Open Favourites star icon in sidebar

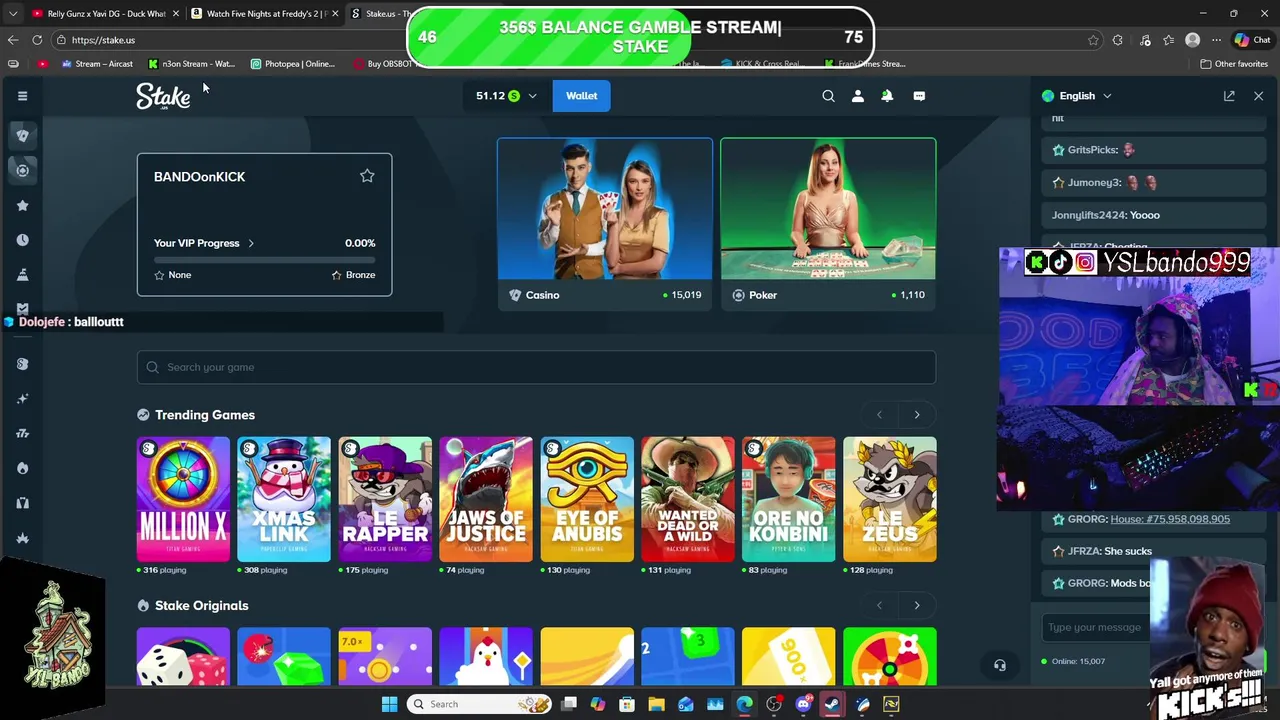click(22, 205)
